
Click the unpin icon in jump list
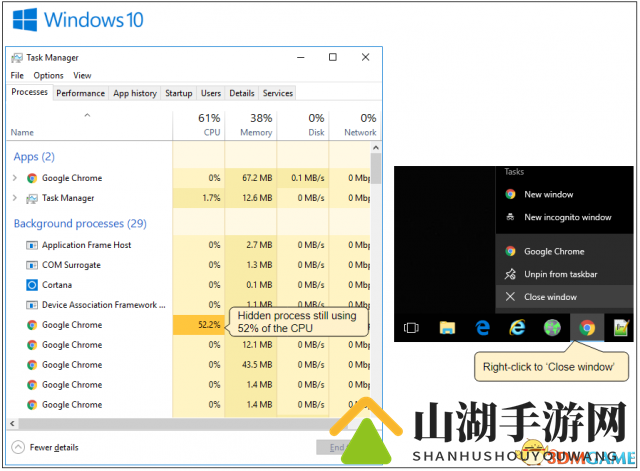coord(510,274)
